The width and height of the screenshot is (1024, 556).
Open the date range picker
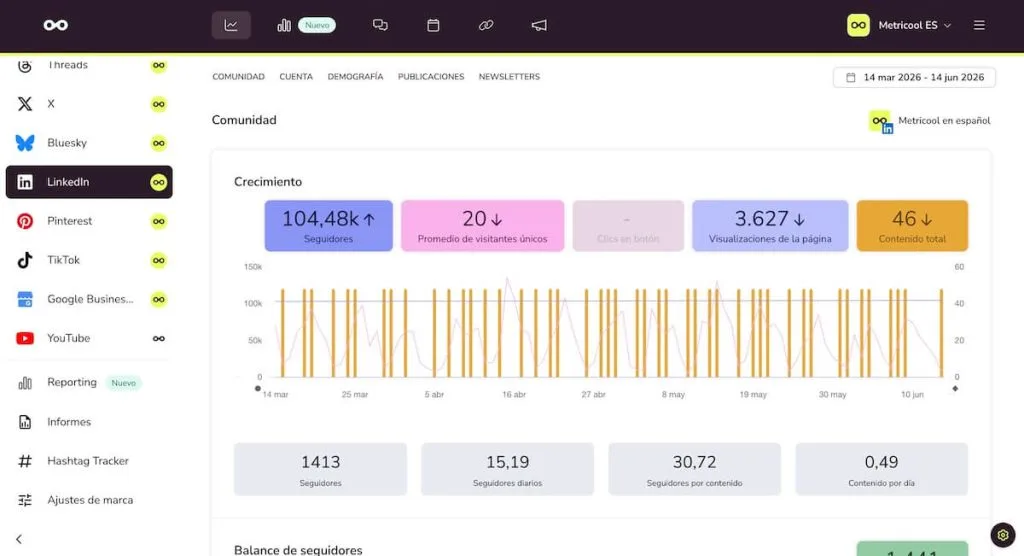point(914,77)
